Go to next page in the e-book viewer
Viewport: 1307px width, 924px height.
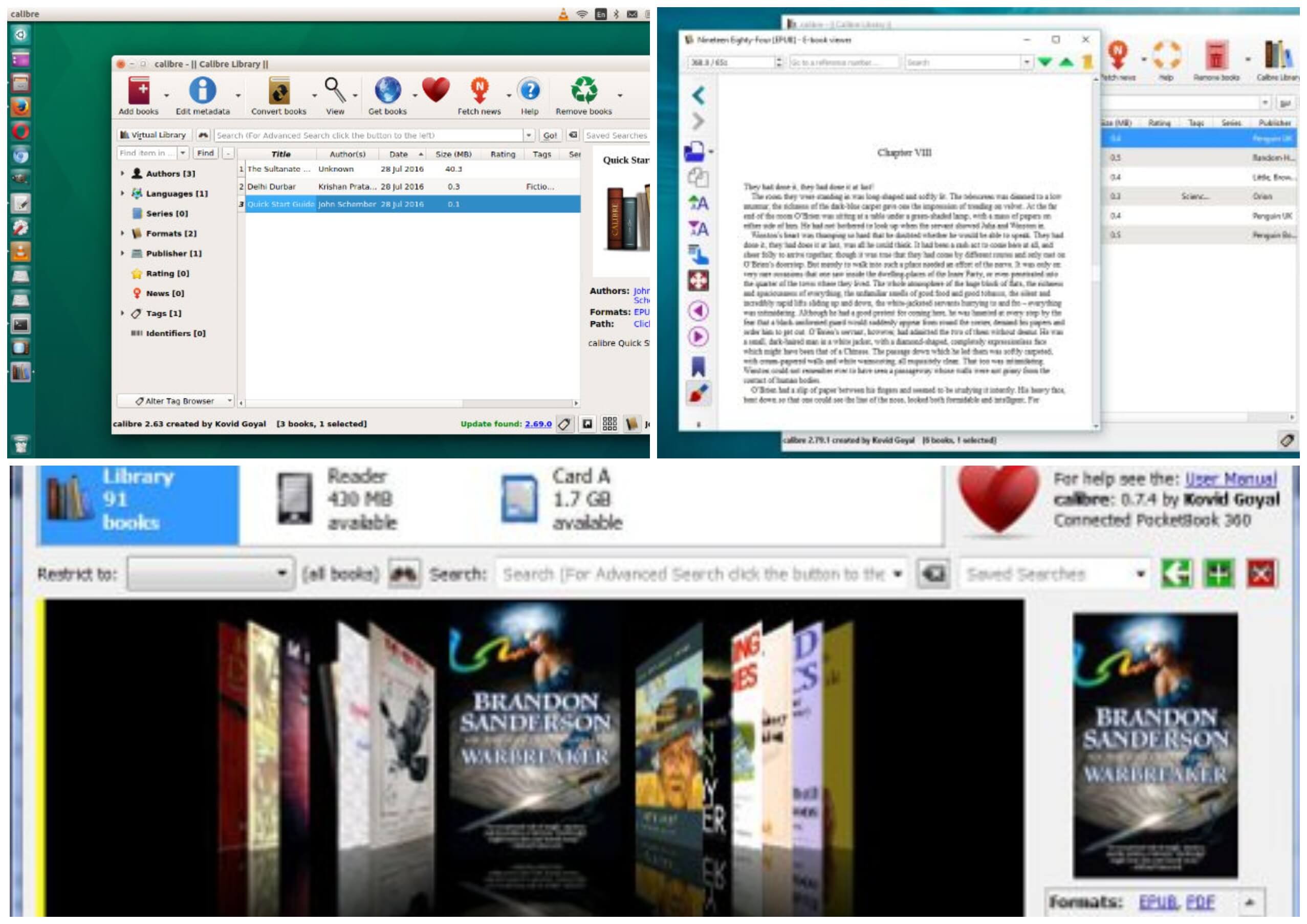[699, 337]
